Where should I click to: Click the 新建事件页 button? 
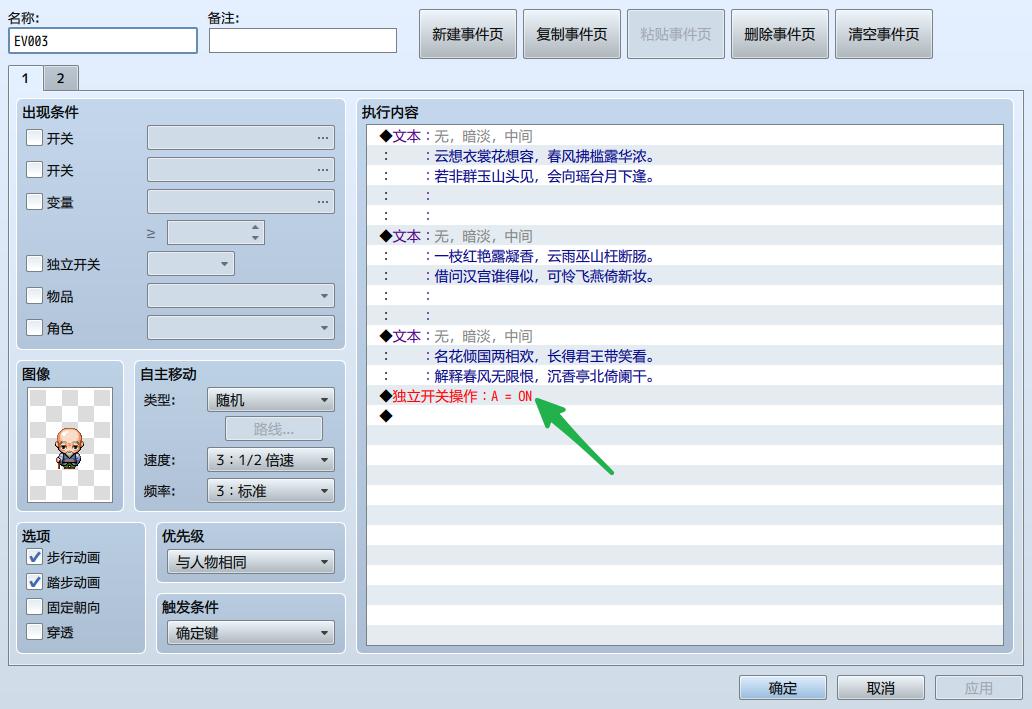pos(467,34)
